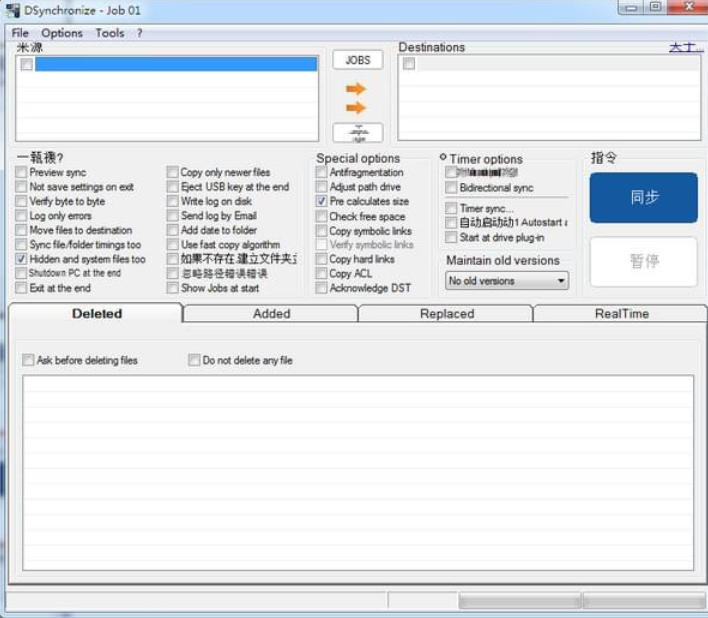Screen dimensions: 708x618
Task: Click the swap direction button below arrows
Action: pos(358,133)
